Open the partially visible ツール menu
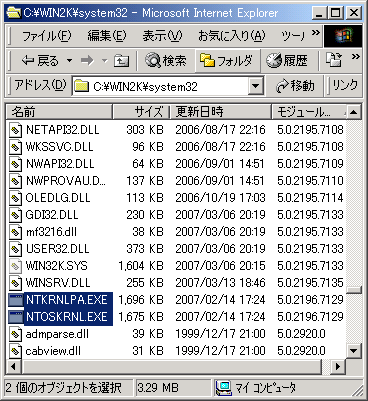The width and height of the screenshot is (368, 401). click(x=293, y=36)
